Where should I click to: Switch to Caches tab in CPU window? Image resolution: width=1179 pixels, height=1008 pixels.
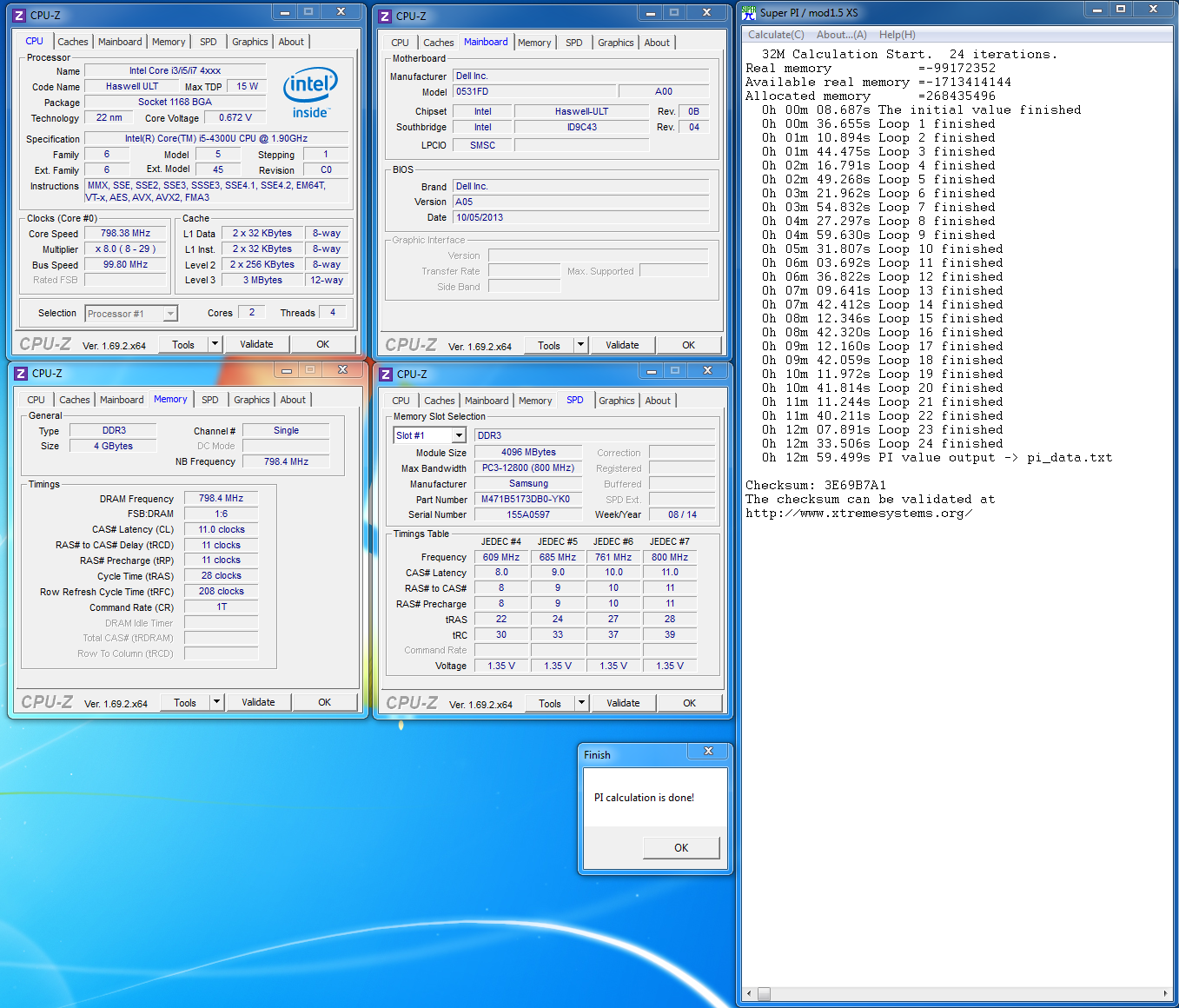(73, 42)
